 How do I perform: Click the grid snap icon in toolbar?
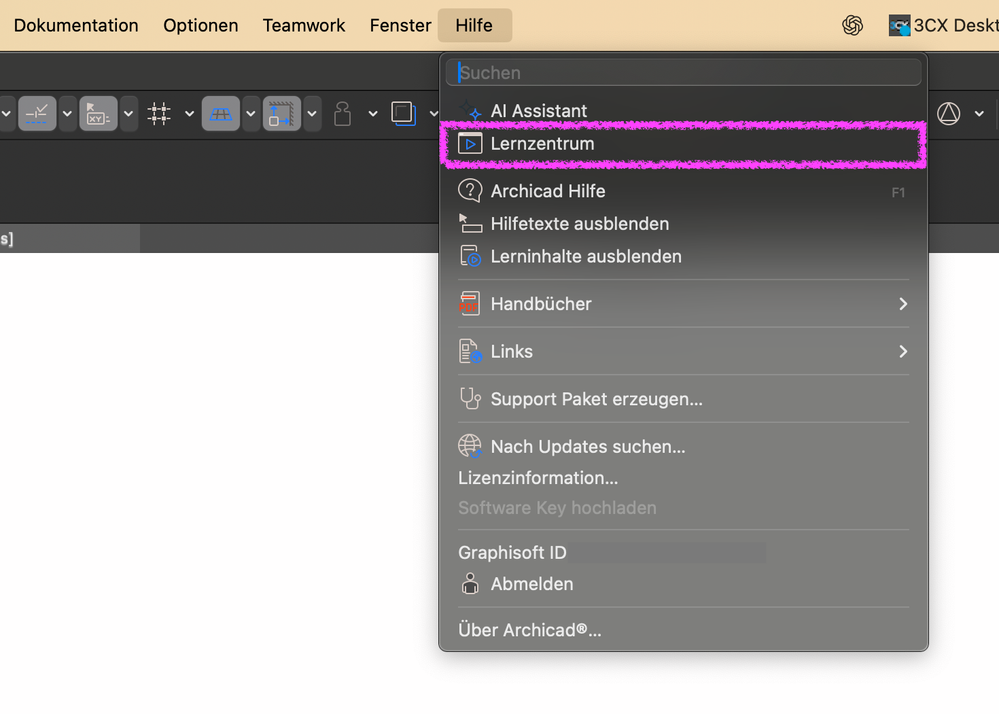pos(159,114)
